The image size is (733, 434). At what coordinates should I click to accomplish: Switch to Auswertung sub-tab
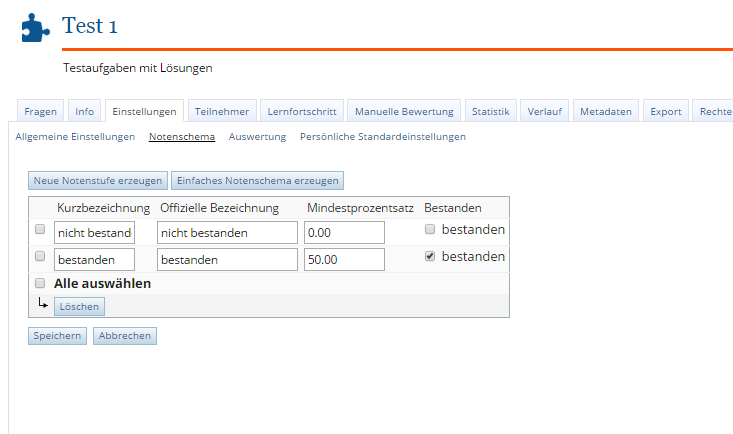point(257,136)
